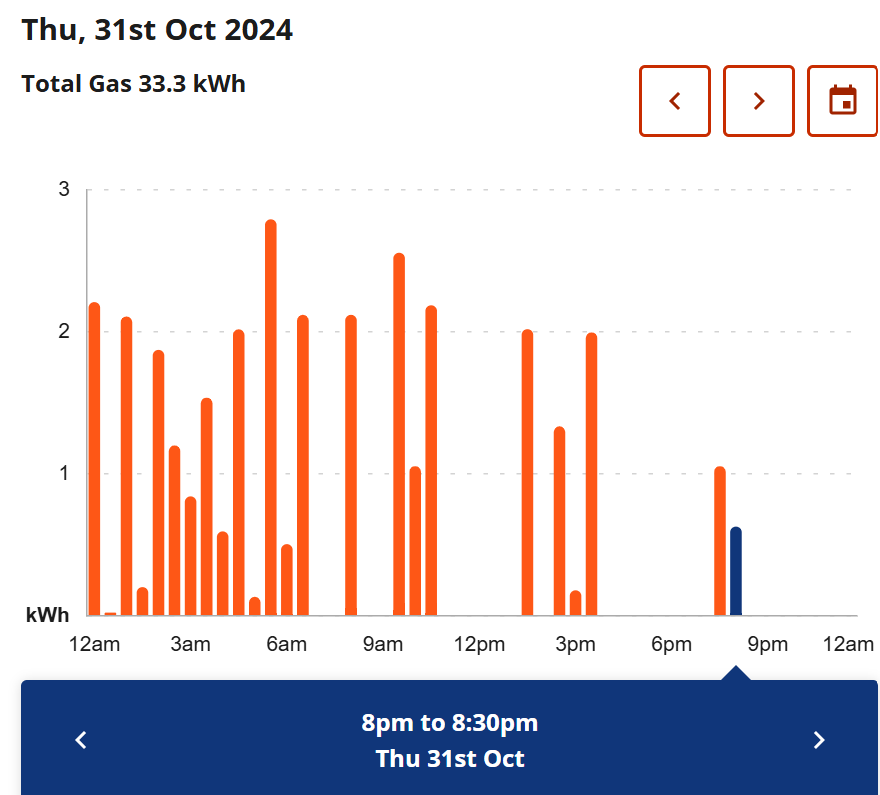Click the "8pm to 8:30pm" time slot label
Screen dimensions: 880x795
coord(450,723)
